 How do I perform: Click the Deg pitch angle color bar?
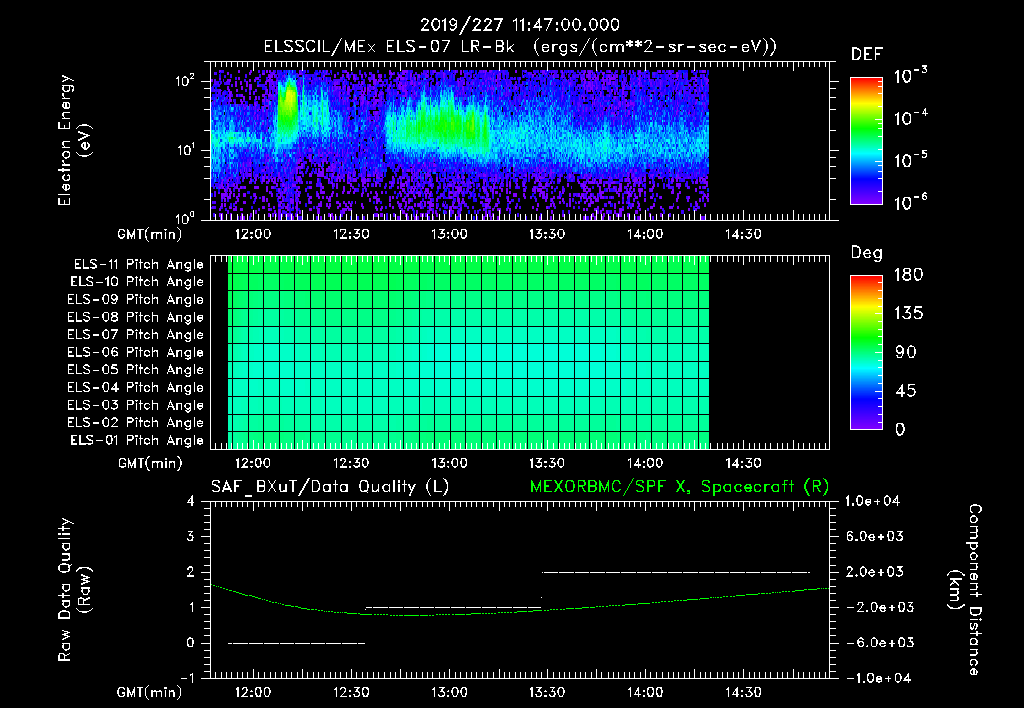(x=867, y=352)
